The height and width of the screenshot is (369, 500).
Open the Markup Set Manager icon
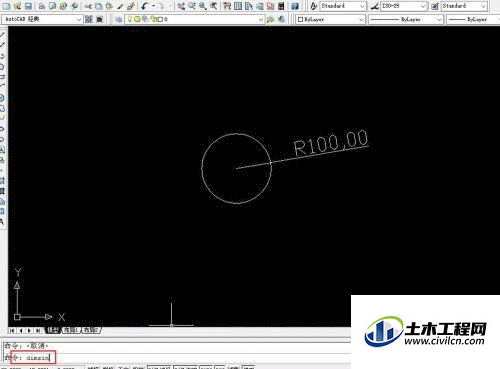click(270, 6)
